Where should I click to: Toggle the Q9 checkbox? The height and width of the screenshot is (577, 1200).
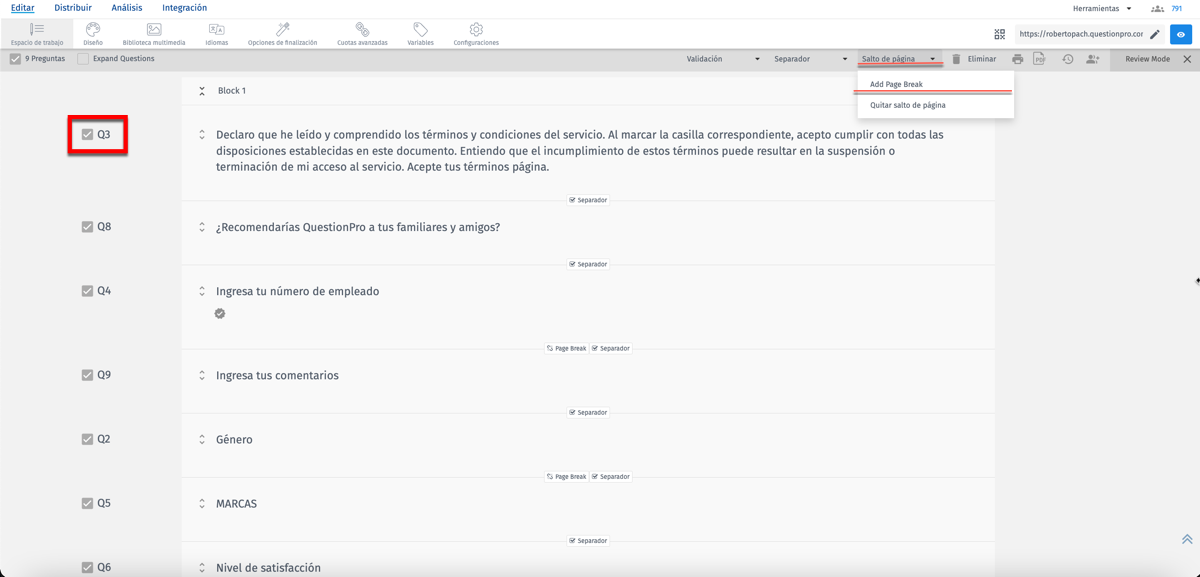(x=87, y=375)
